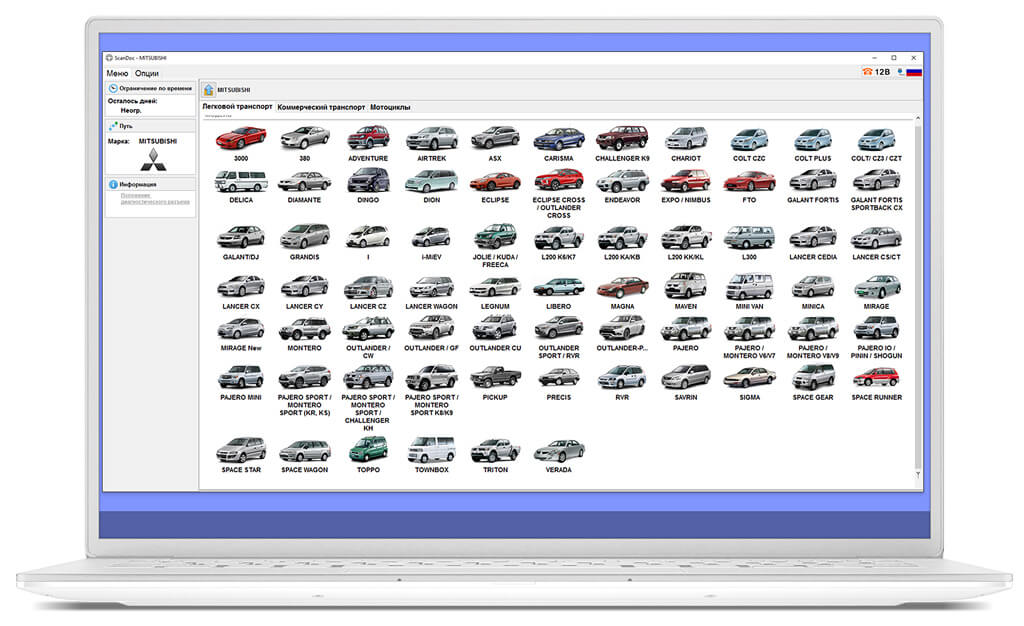Click the Информация panel header
Screen dimensions: 1024x626
pyautogui.click(x=150, y=185)
